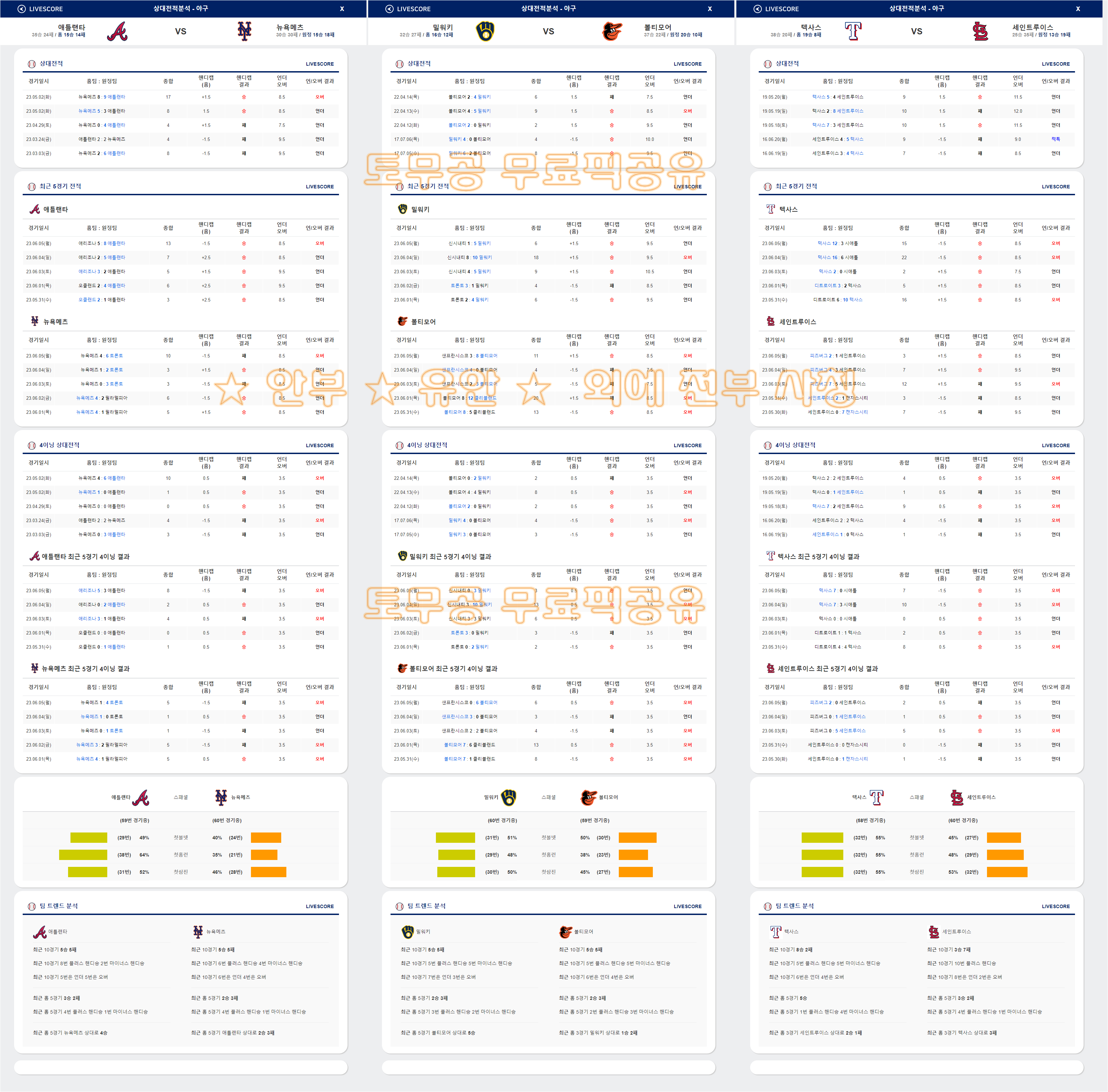Screen dimensions: 1108x1092
Task: Click the LIVESCORE circle icon in first panel
Action: (22, 9)
